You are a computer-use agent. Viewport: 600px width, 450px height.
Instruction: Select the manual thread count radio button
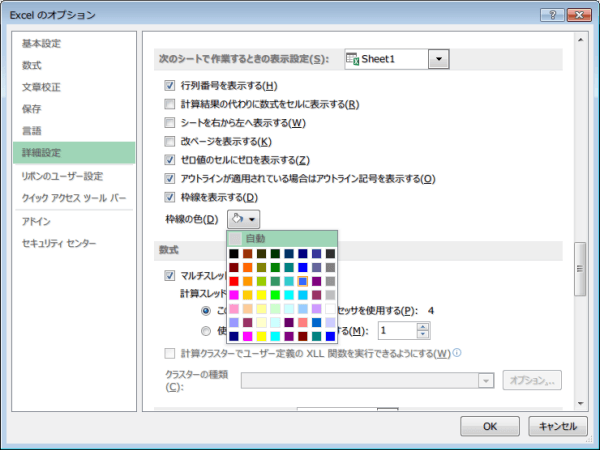(x=206, y=331)
